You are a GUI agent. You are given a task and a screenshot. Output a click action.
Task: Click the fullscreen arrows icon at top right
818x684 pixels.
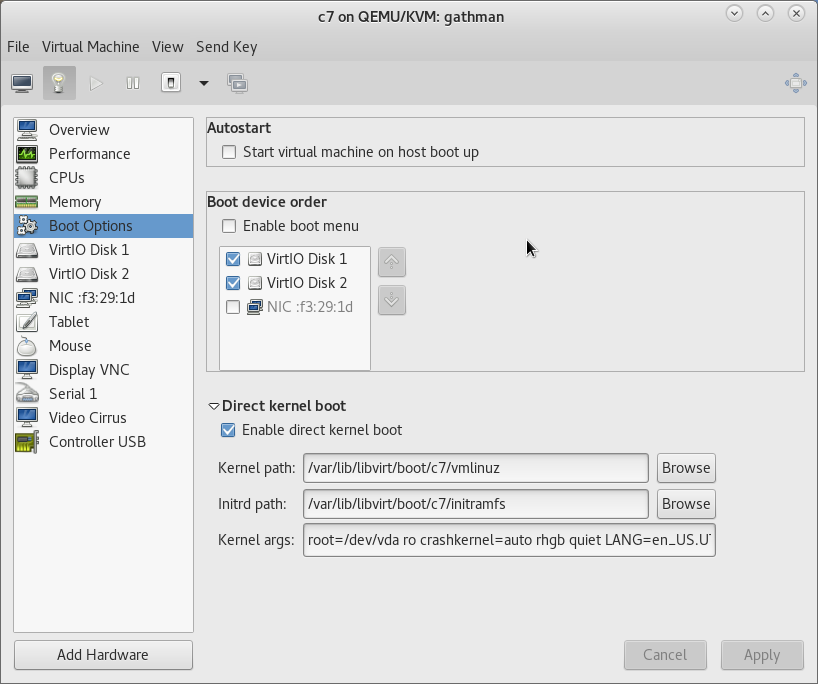pos(796,83)
